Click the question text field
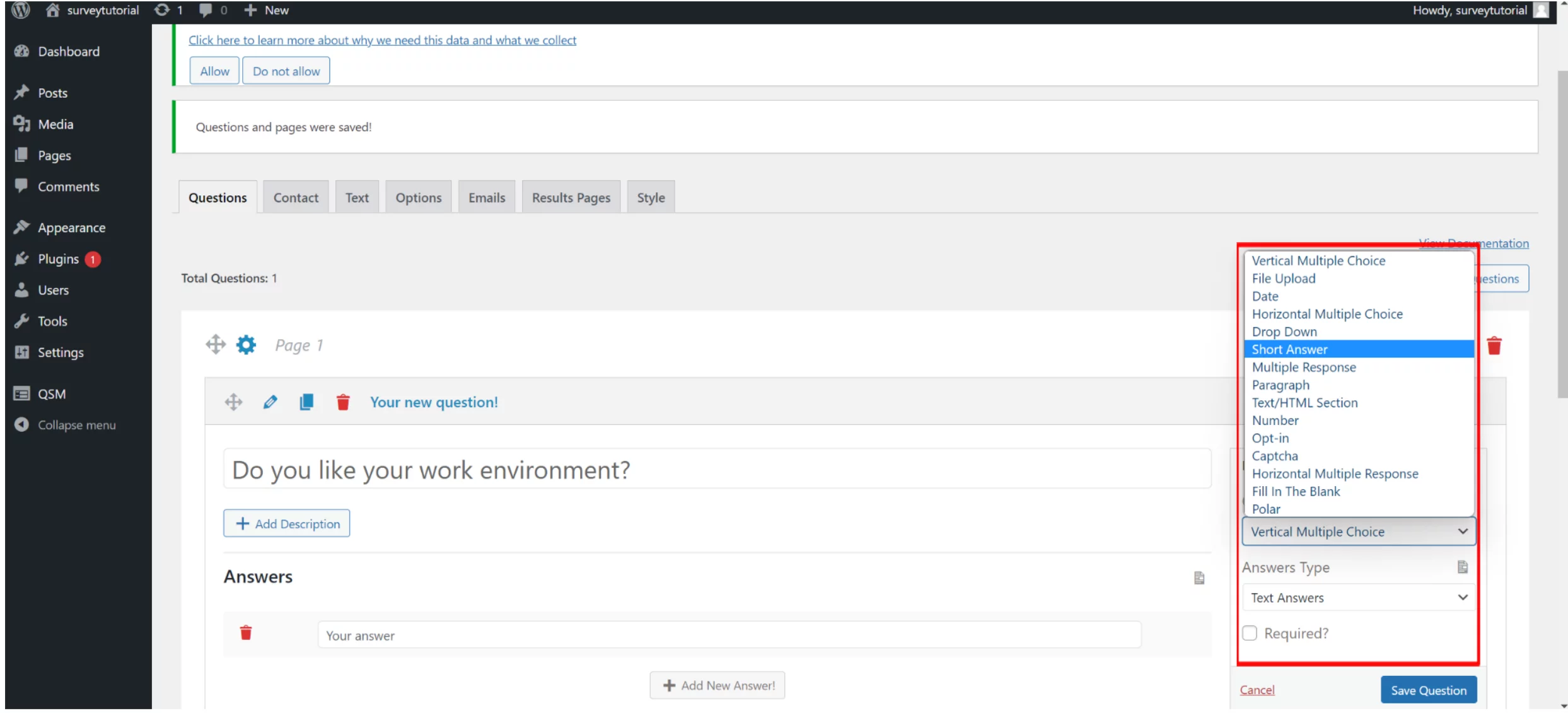This screenshot has width=1568, height=713. point(717,469)
